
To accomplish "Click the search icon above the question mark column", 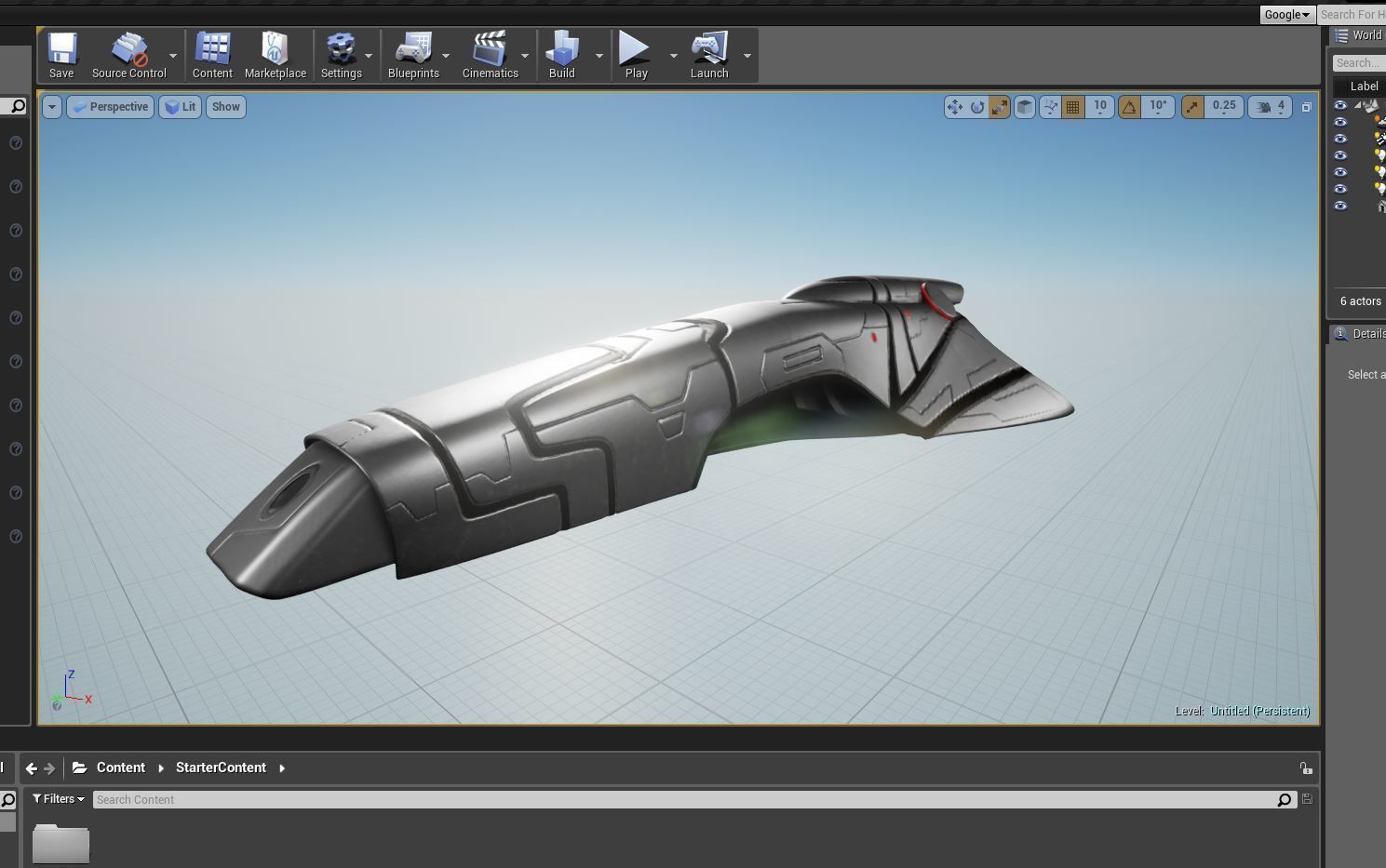I will [17, 107].
